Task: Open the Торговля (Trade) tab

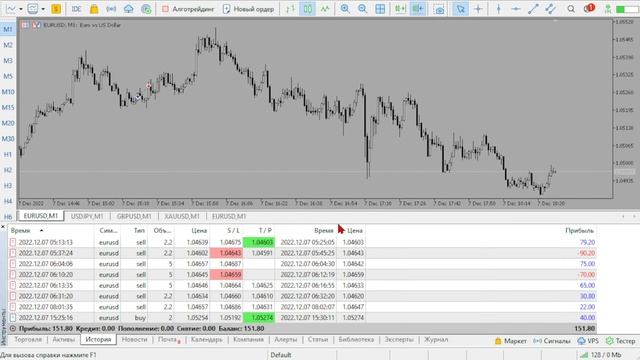Action: 28,339
